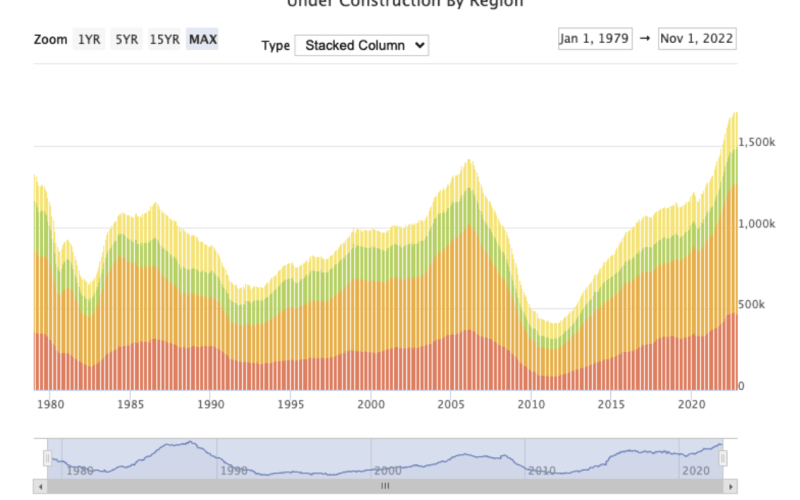Select the 15YR zoom option
The image size is (800, 500).
point(164,40)
